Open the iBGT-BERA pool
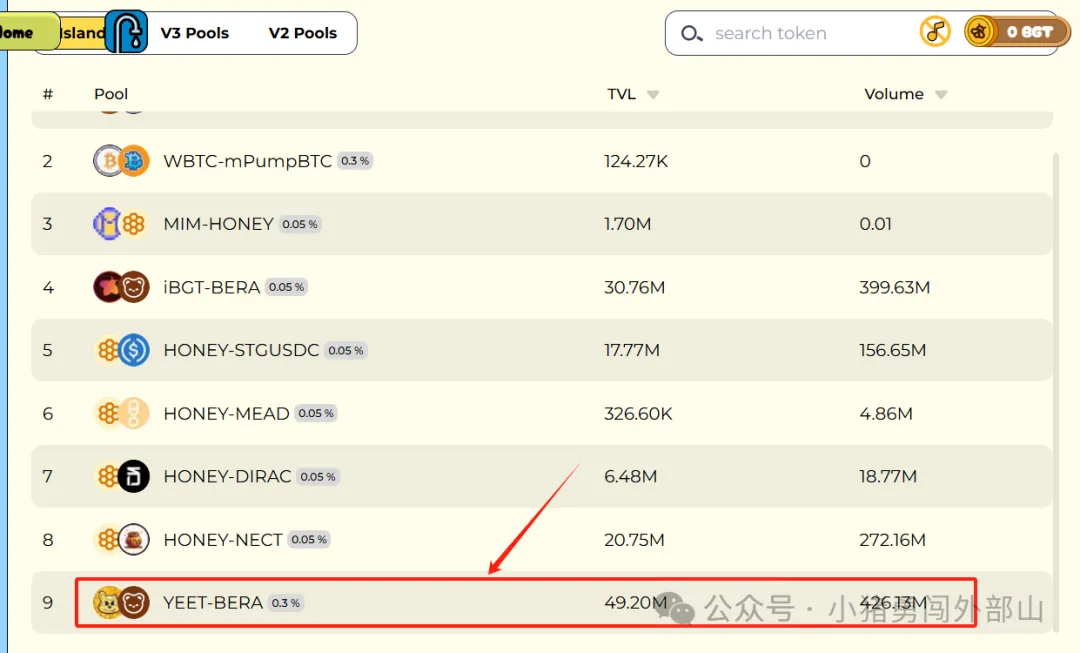Viewport: 1080px width, 653px height. tap(541, 287)
